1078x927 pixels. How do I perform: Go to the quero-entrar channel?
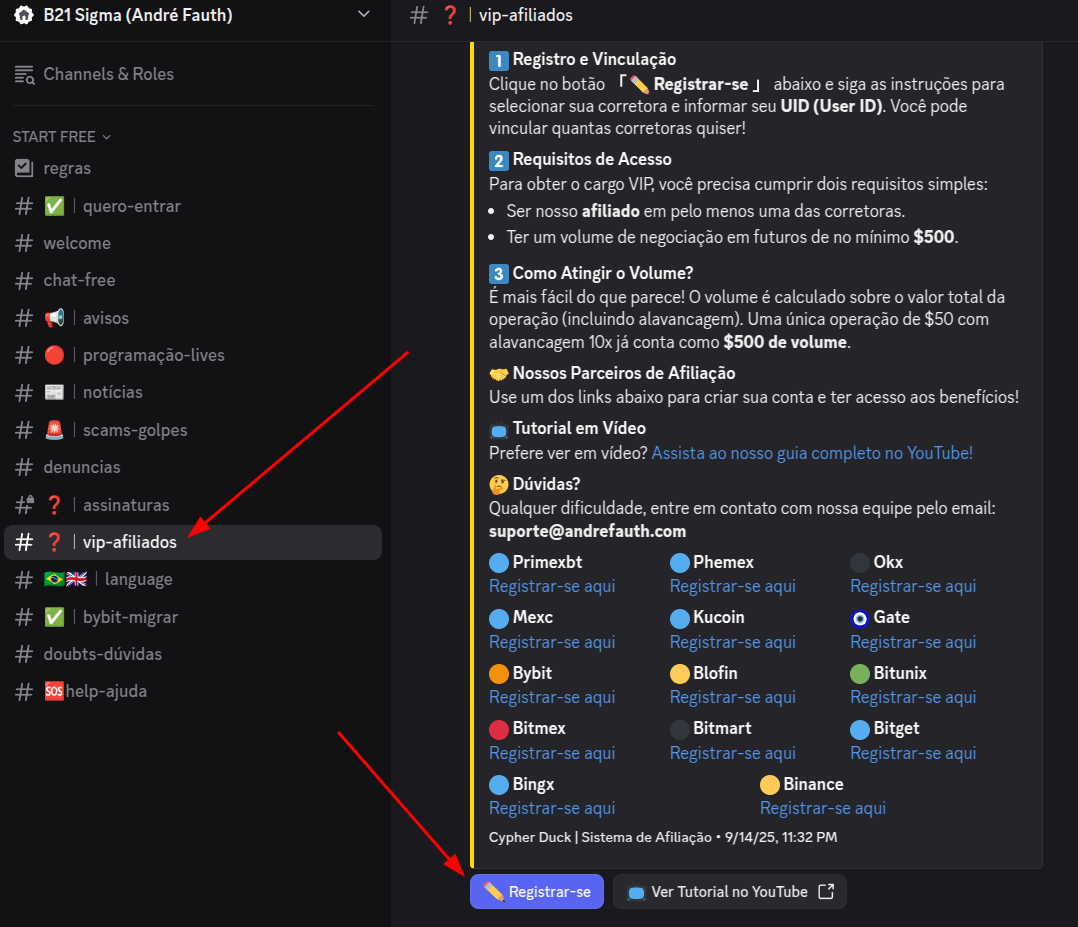coord(192,206)
